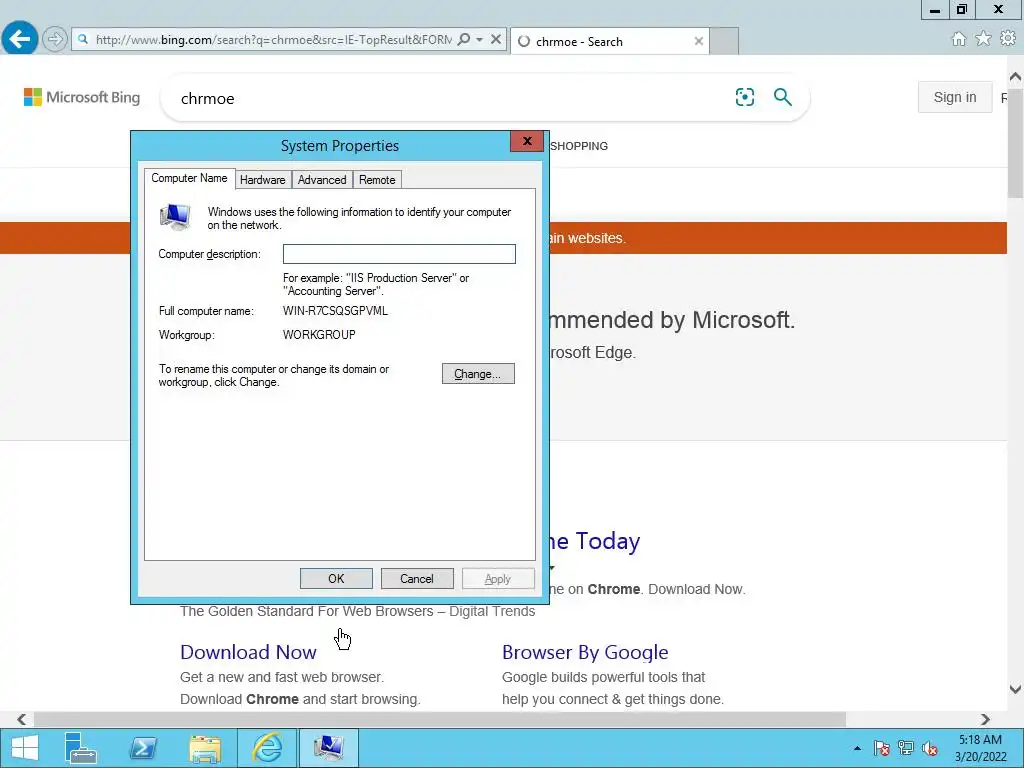
Task: Click the Bing search magnifier button
Action: [x=782, y=97]
